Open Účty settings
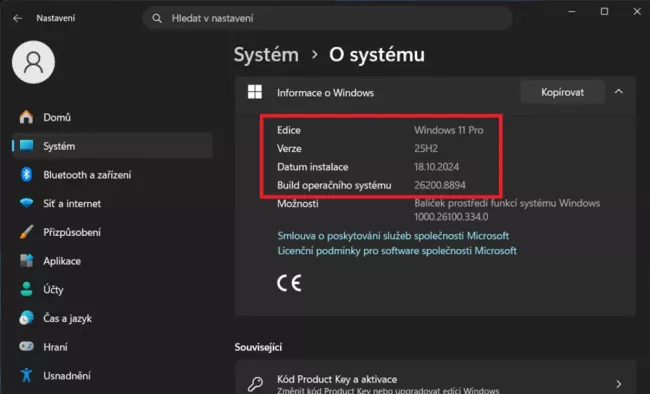The height and width of the screenshot is (394, 650). tap(112, 289)
